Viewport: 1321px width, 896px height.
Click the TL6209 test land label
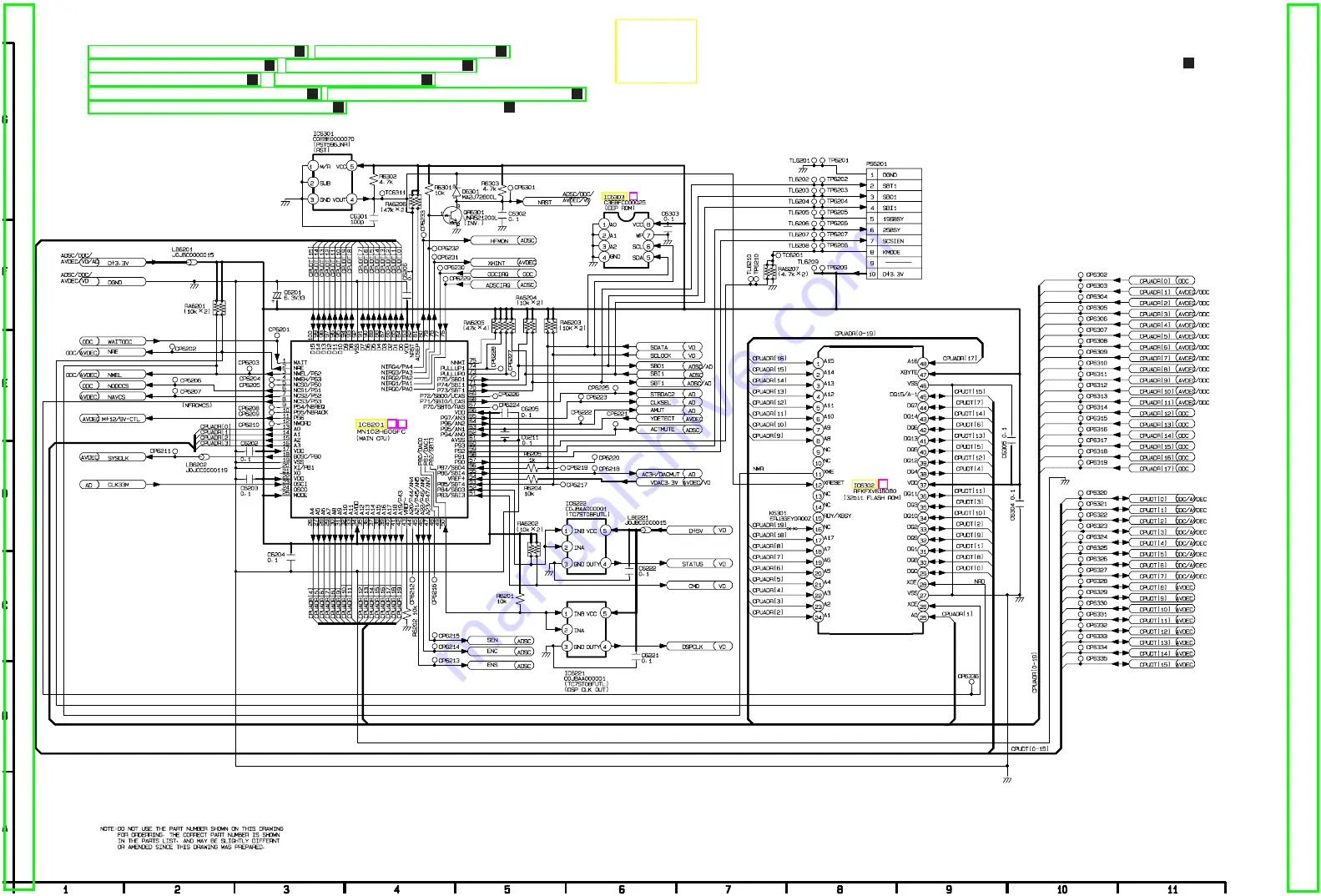coord(808,262)
